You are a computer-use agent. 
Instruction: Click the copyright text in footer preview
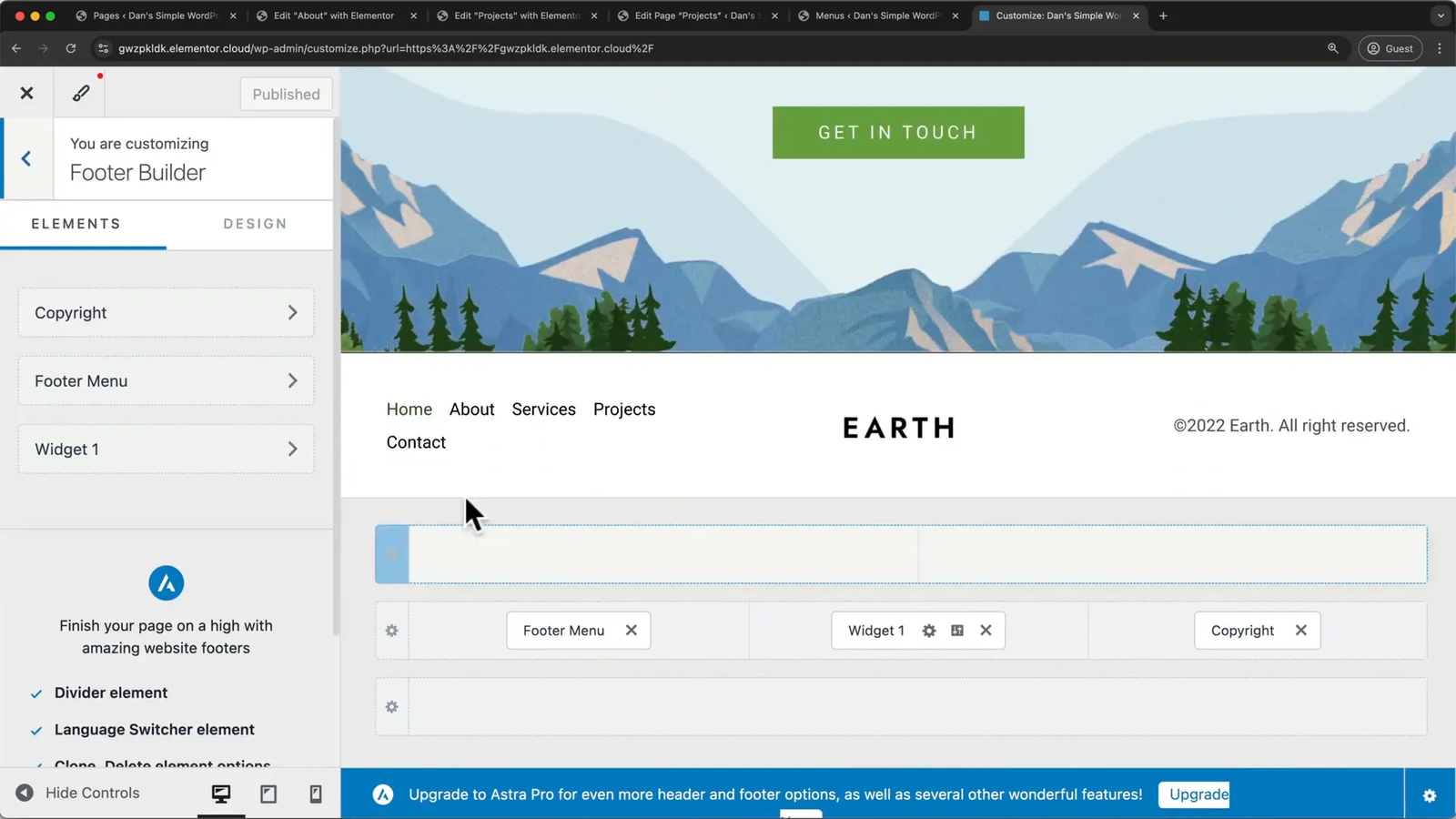1291,426
